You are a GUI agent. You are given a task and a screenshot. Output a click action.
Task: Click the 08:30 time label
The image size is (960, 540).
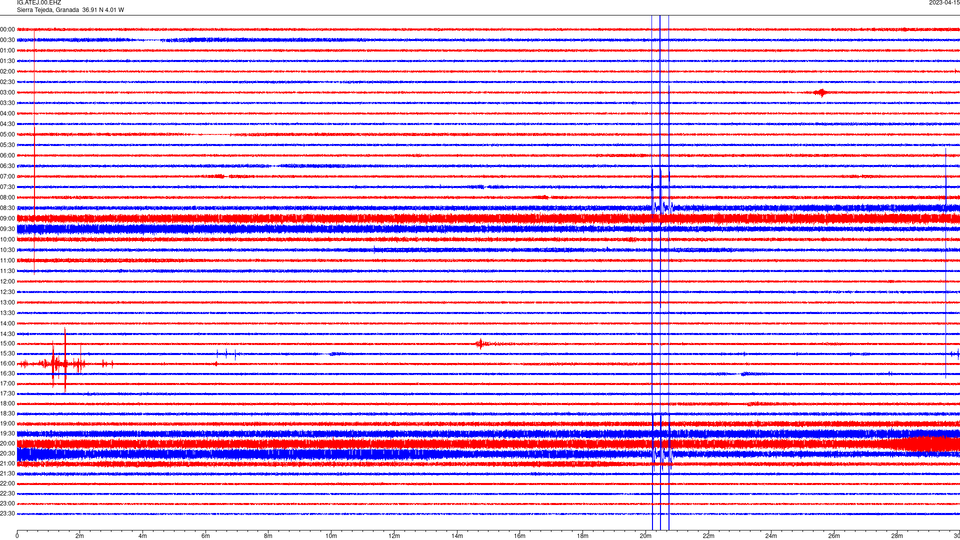[x=7, y=208]
